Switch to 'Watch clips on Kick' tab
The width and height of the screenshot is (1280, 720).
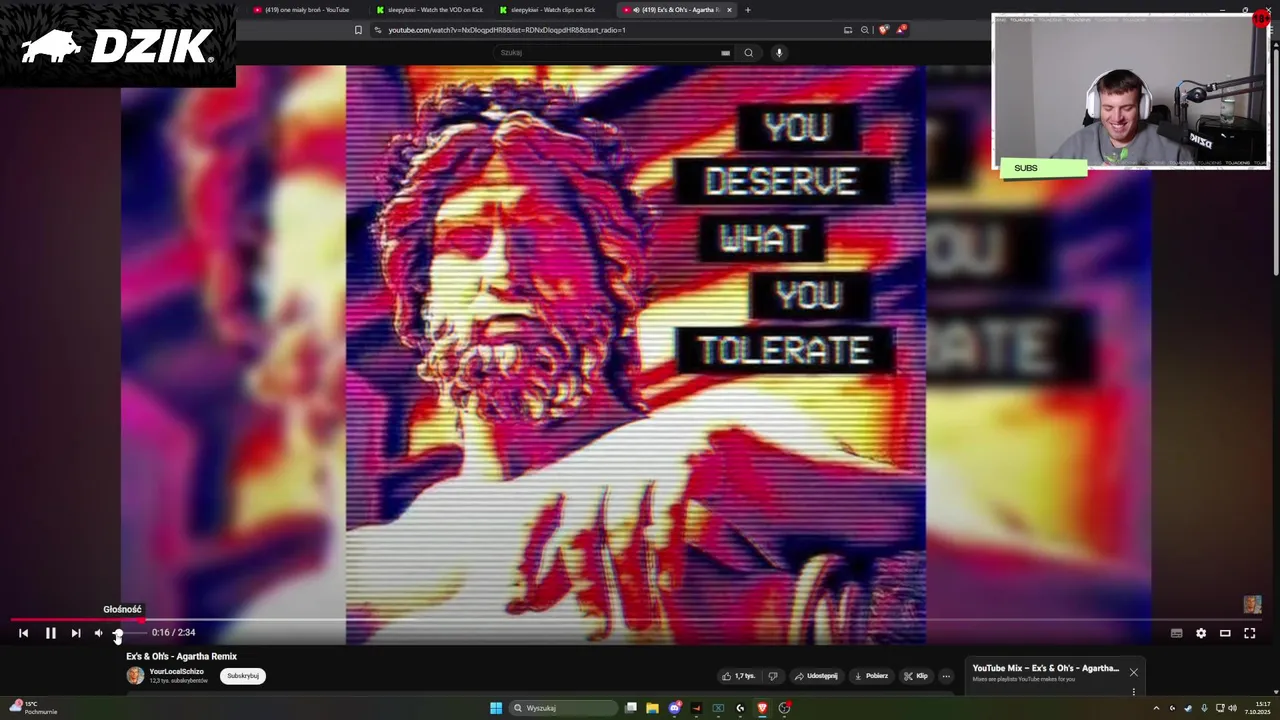551,10
